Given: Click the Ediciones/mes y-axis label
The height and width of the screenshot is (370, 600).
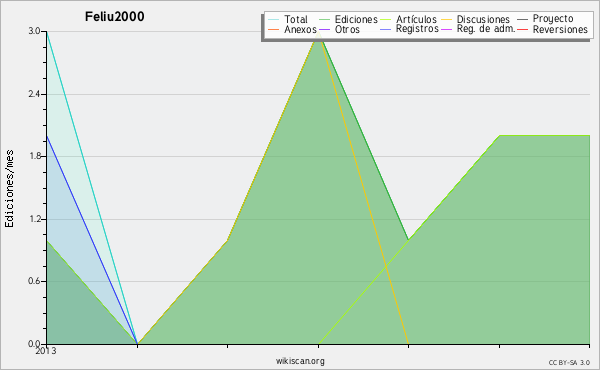Looking at the screenshot, I should pyautogui.click(x=9, y=189).
